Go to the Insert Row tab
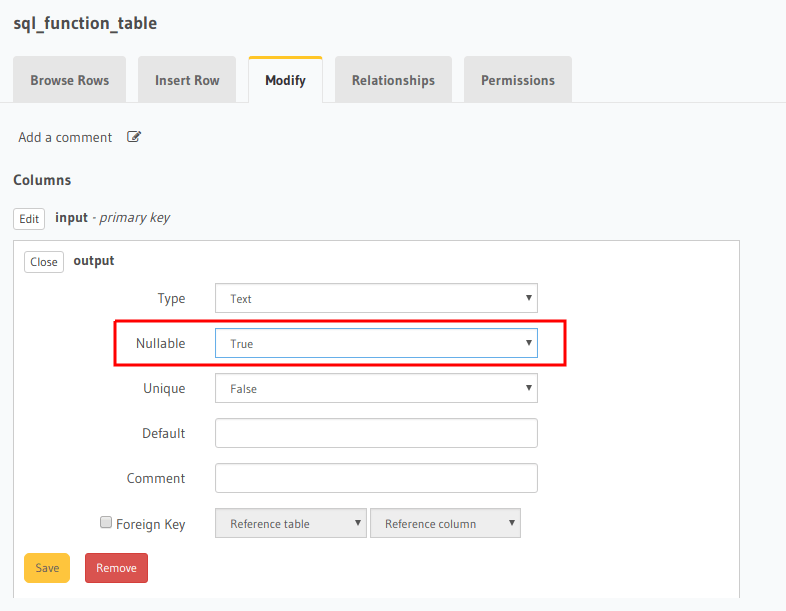The image size is (786, 611). click(x=187, y=80)
